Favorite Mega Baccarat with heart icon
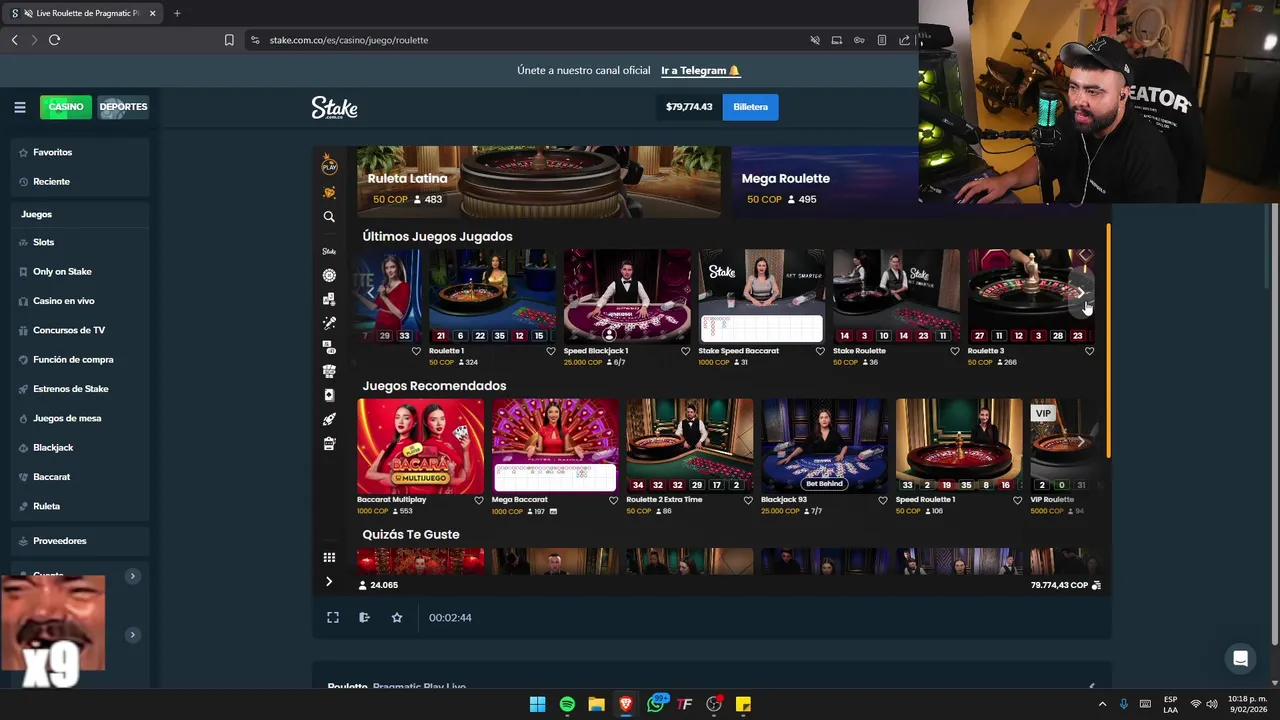This screenshot has height=720, width=1280. point(613,500)
